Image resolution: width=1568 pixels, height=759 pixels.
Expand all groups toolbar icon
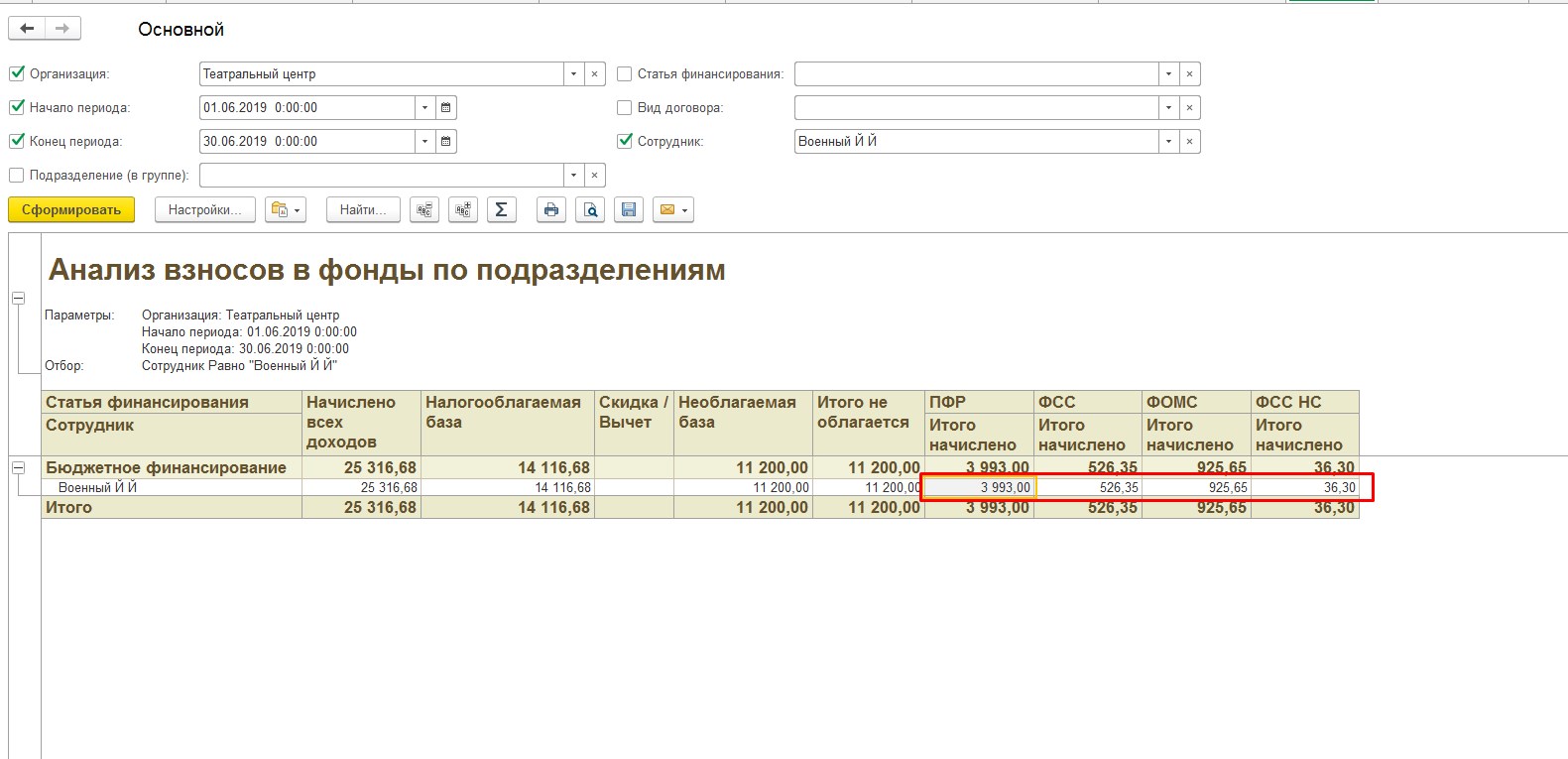click(x=463, y=209)
